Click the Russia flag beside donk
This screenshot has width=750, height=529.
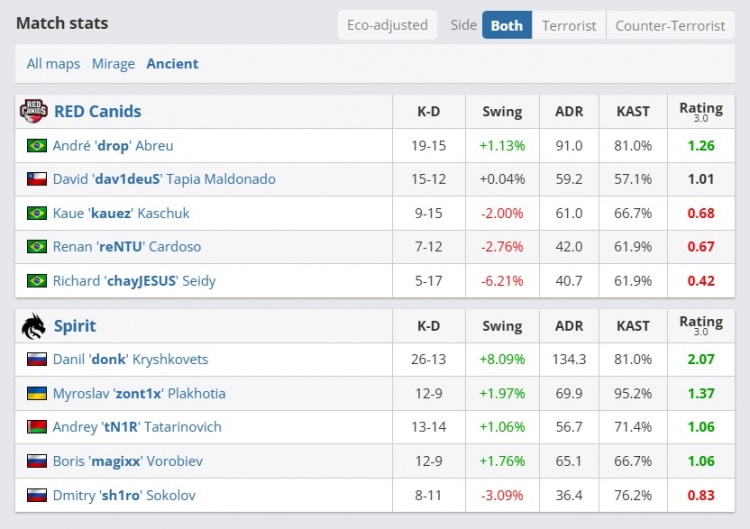coord(37,359)
